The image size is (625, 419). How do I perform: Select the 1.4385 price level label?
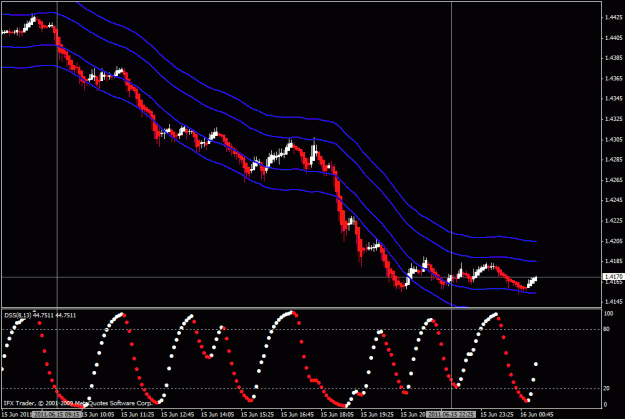coord(613,58)
